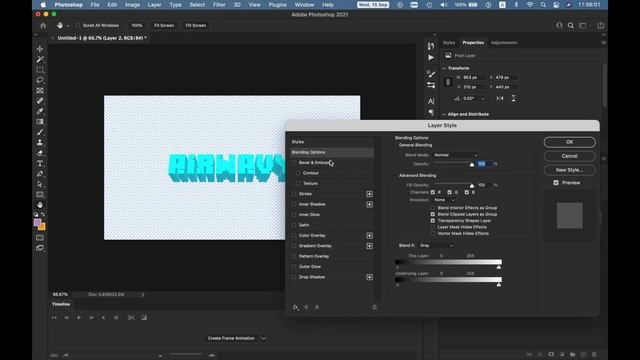Open the Filter menu
The height and width of the screenshot is (360, 640).
[219, 5]
